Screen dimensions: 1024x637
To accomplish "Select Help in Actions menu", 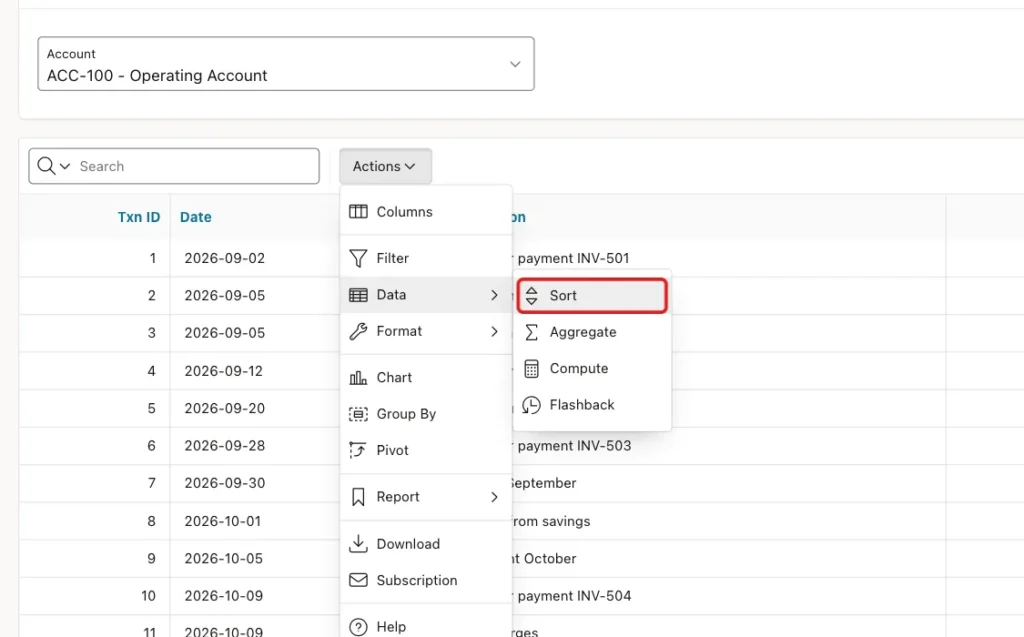I will click(426, 627).
